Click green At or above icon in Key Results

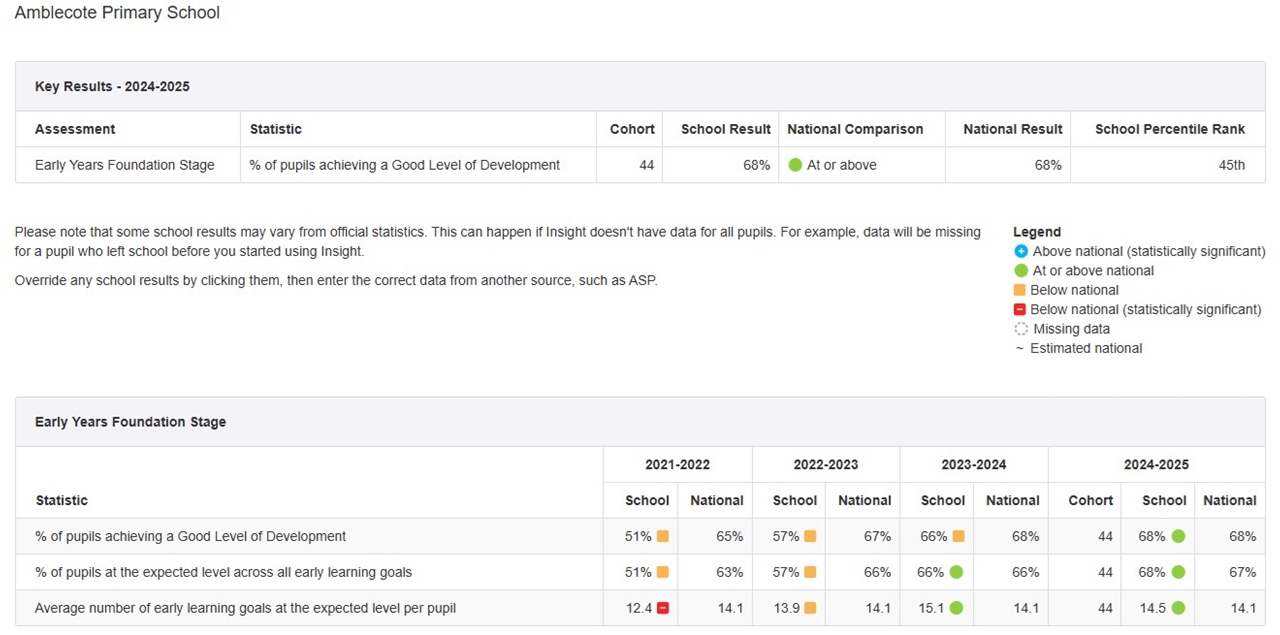(795, 165)
